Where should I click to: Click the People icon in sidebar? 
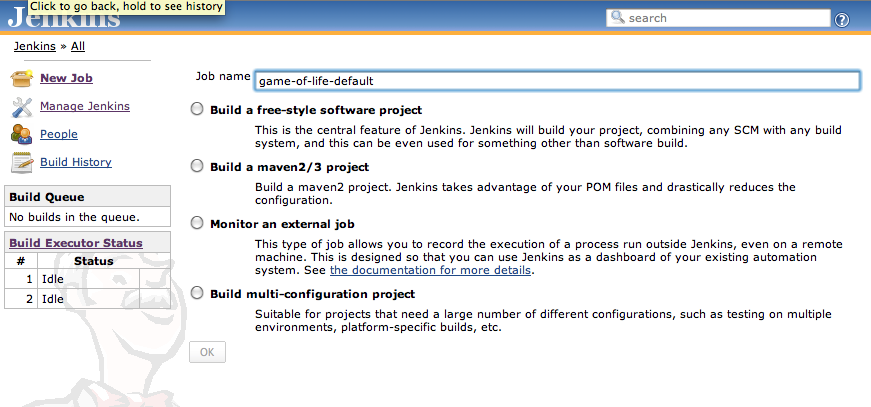[22, 134]
